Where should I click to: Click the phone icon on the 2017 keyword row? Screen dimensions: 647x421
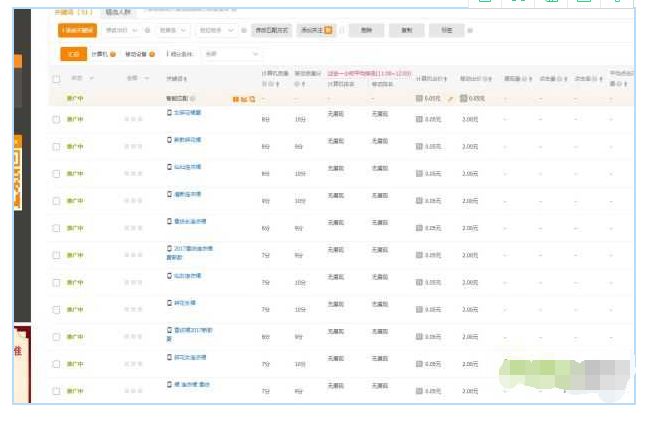click(x=169, y=247)
